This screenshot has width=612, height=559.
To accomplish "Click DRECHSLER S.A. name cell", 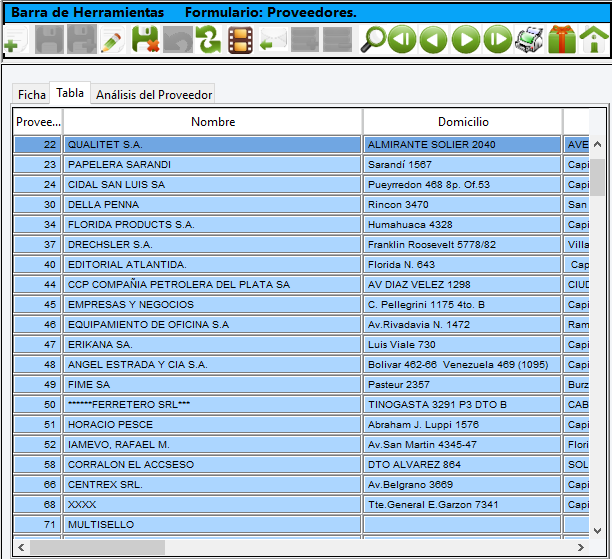I will click(212, 244).
